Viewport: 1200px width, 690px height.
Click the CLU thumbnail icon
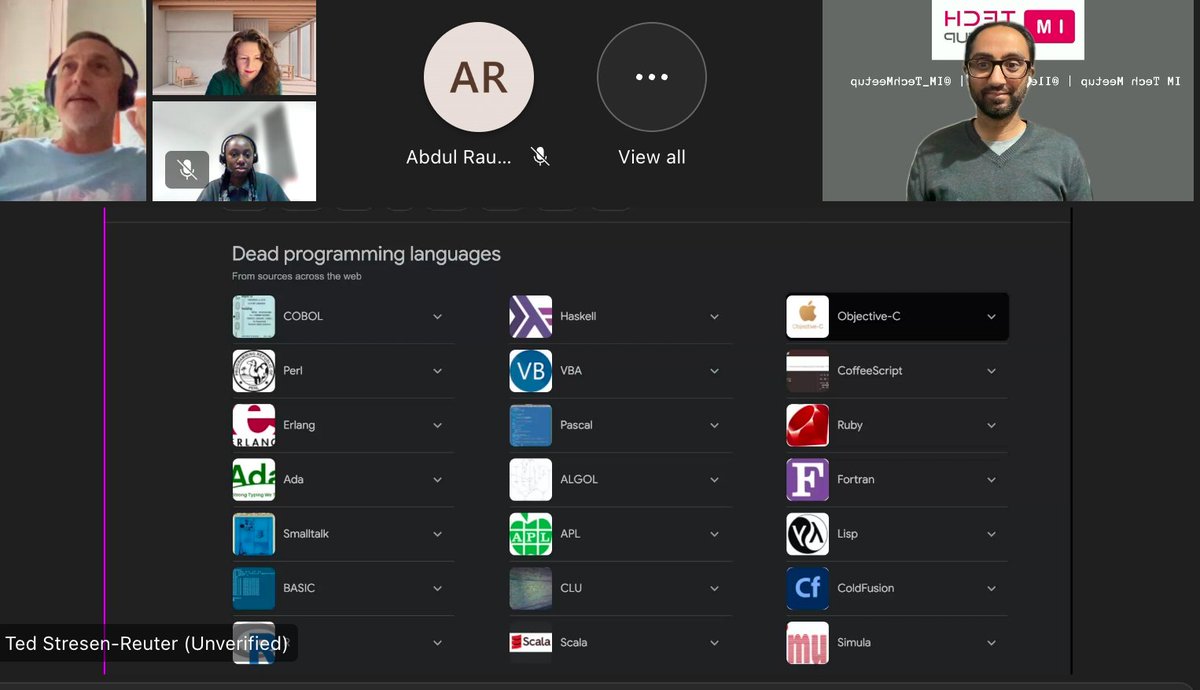click(531, 588)
